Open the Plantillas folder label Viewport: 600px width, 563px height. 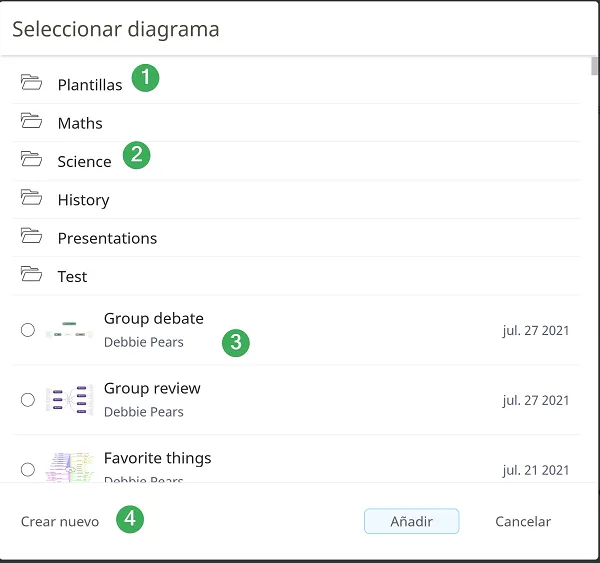point(90,85)
